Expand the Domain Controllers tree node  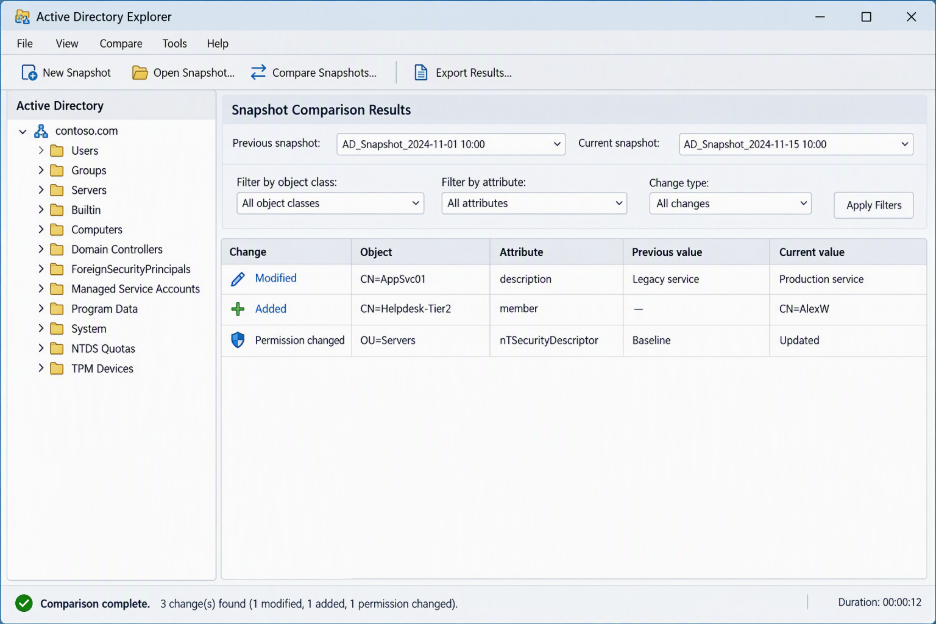[41, 250]
